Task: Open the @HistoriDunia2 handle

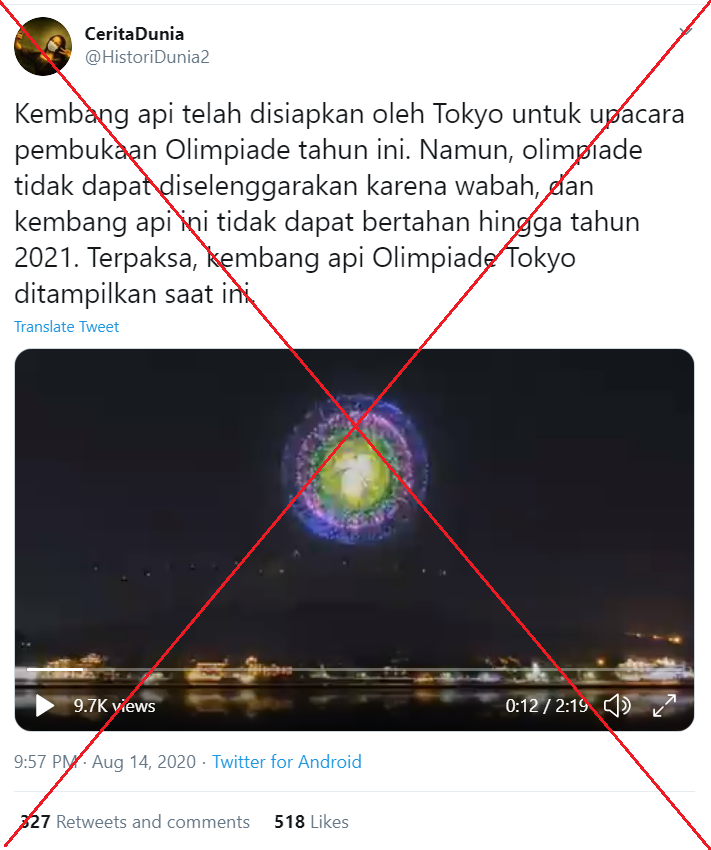Action: tap(147, 57)
